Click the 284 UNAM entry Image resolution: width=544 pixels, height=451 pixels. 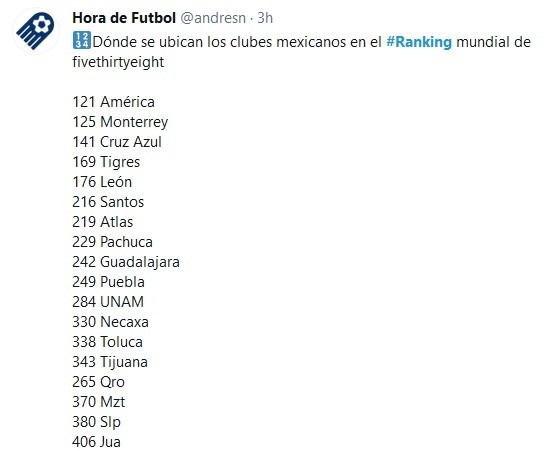point(108,302)
